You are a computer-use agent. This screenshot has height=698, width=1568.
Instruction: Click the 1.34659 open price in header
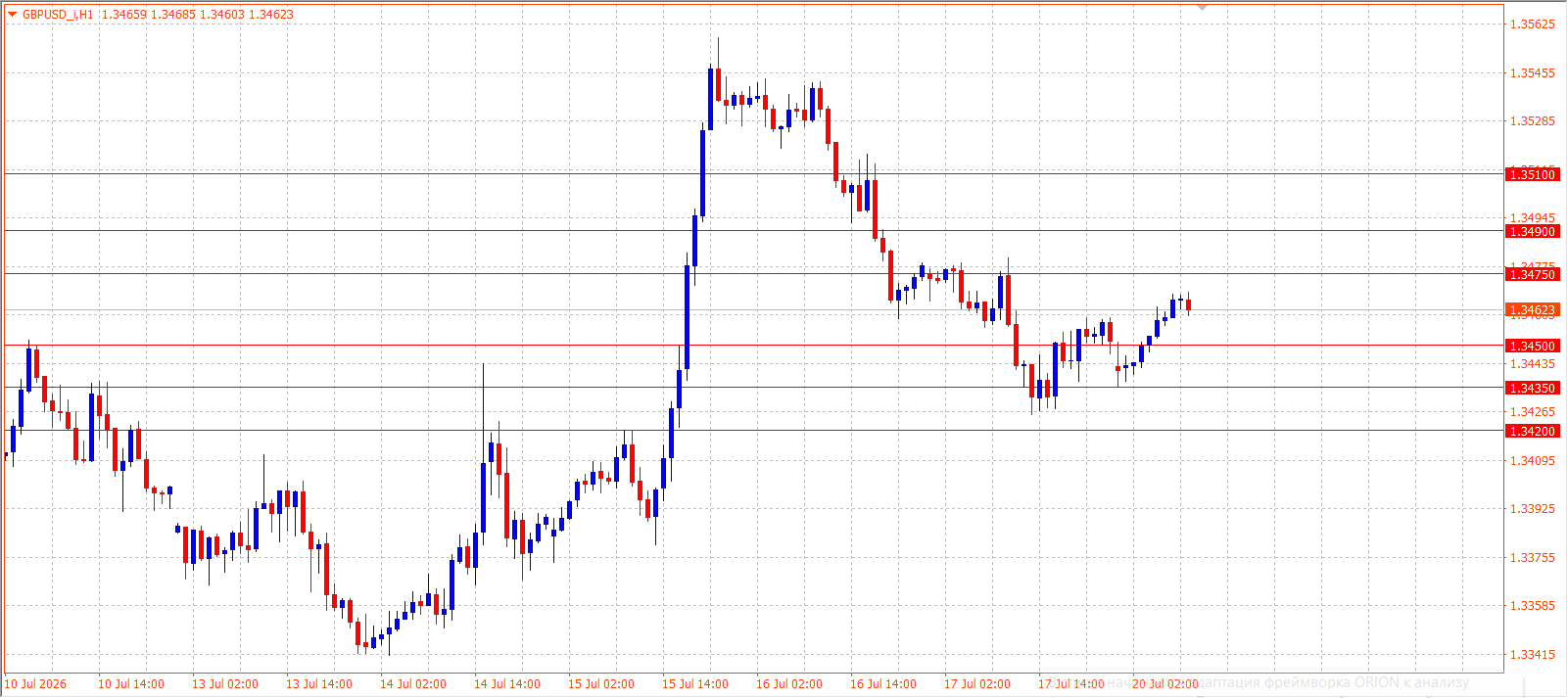pyautogui.click(x=124, y=15)
